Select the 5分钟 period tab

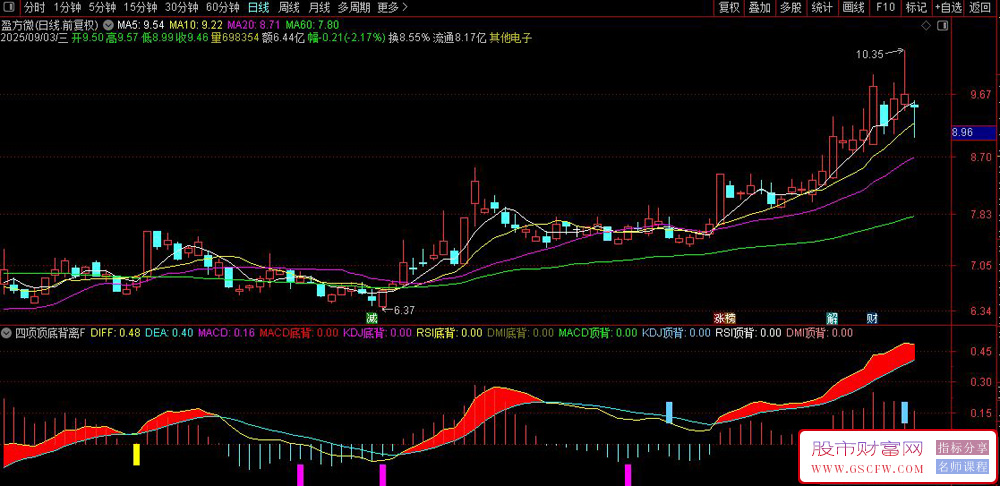pos(103,8)
